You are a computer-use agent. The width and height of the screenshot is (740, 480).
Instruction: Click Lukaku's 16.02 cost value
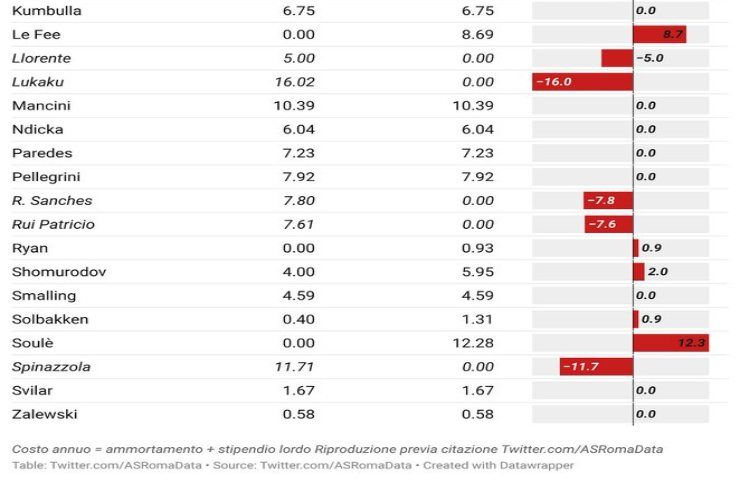(x=294, y=82)
